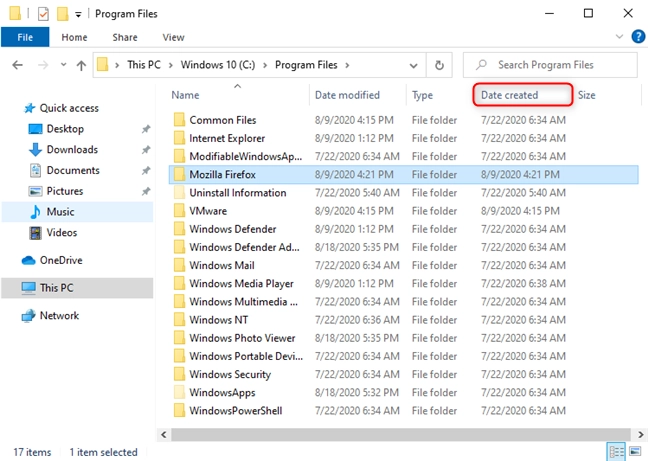Sort by the Size column header
Viewport: 648px width, 461px height.
click(x=586, y=95)
